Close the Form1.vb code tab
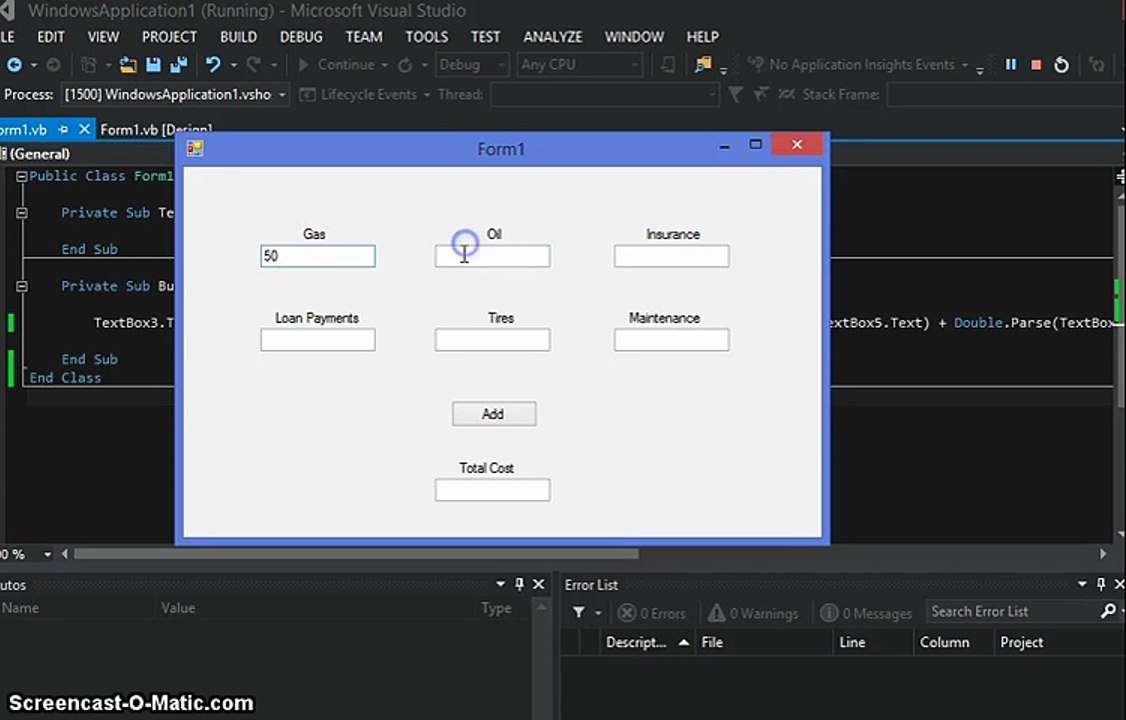 (85, 129)
